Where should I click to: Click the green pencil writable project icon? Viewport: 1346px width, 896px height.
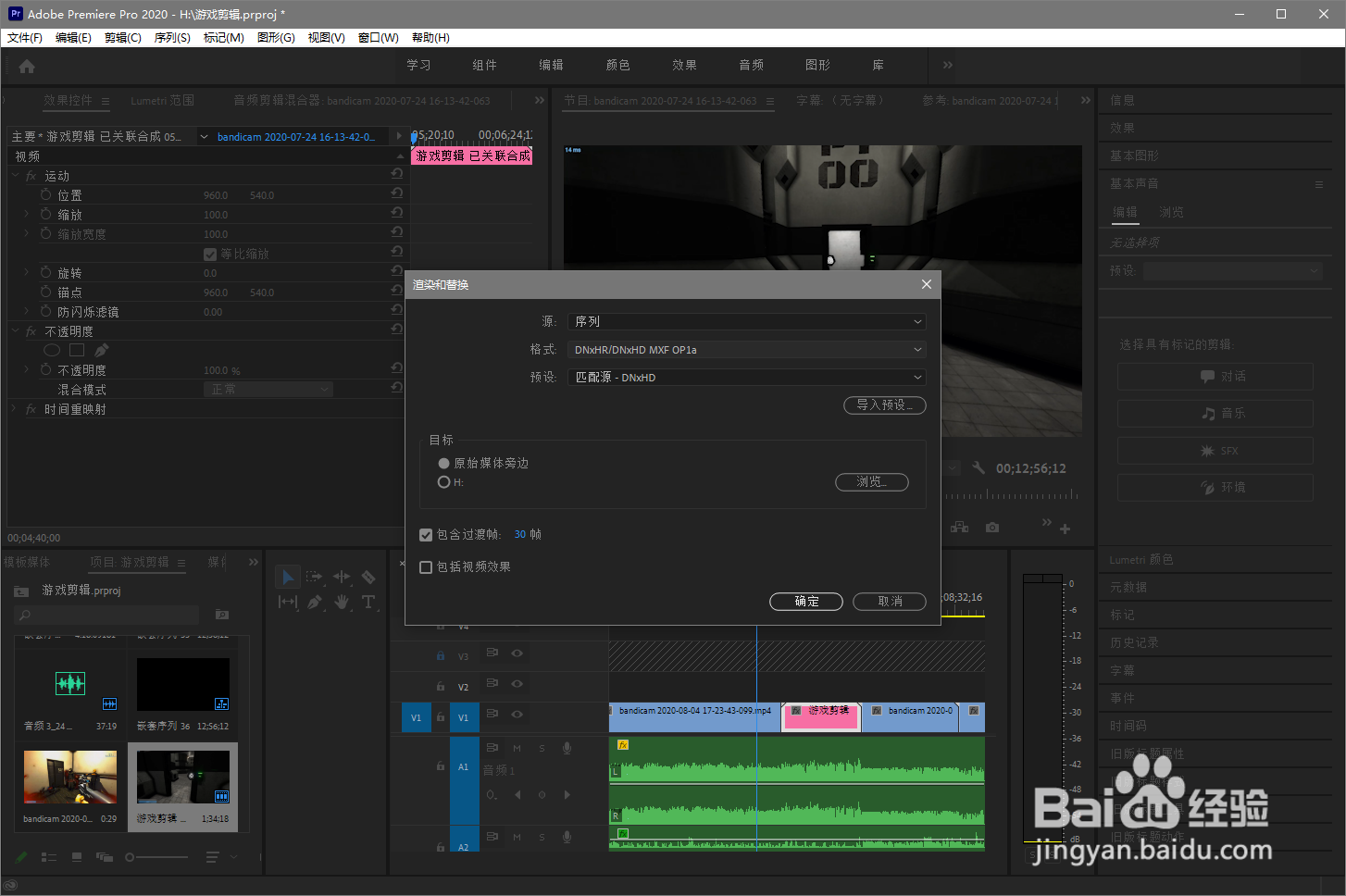[21, 857]
